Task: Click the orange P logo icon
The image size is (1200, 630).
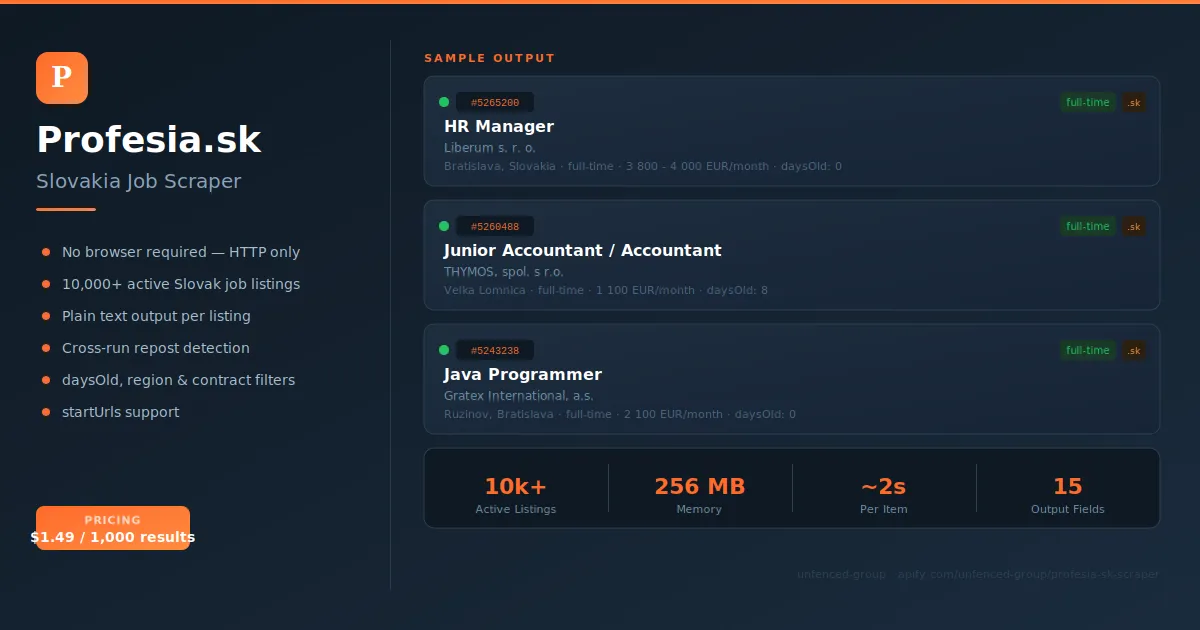Action: pyautogui.click(x=62, y=78)
